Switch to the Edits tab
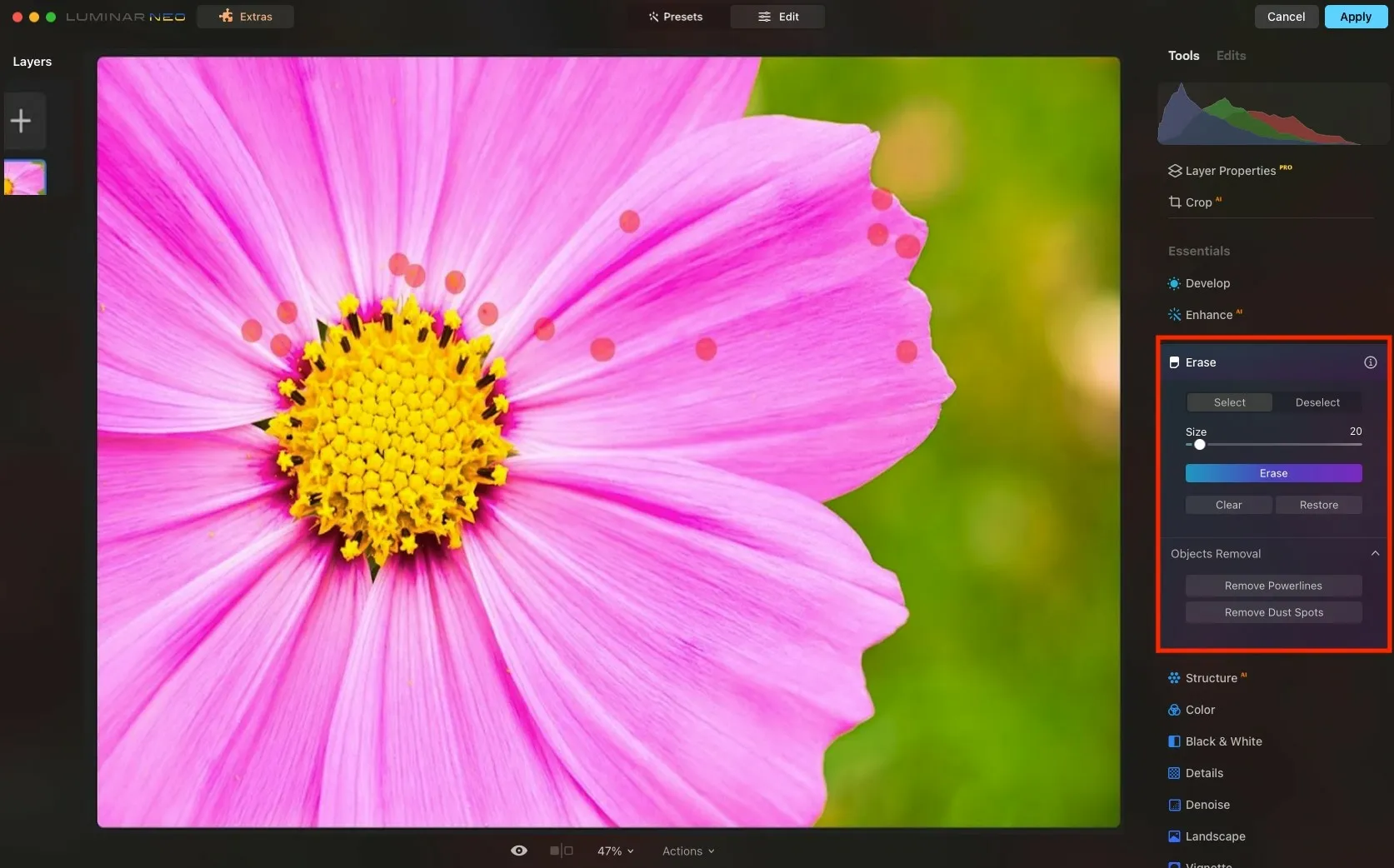The image size is (1394, 868). pos(1231,56)
